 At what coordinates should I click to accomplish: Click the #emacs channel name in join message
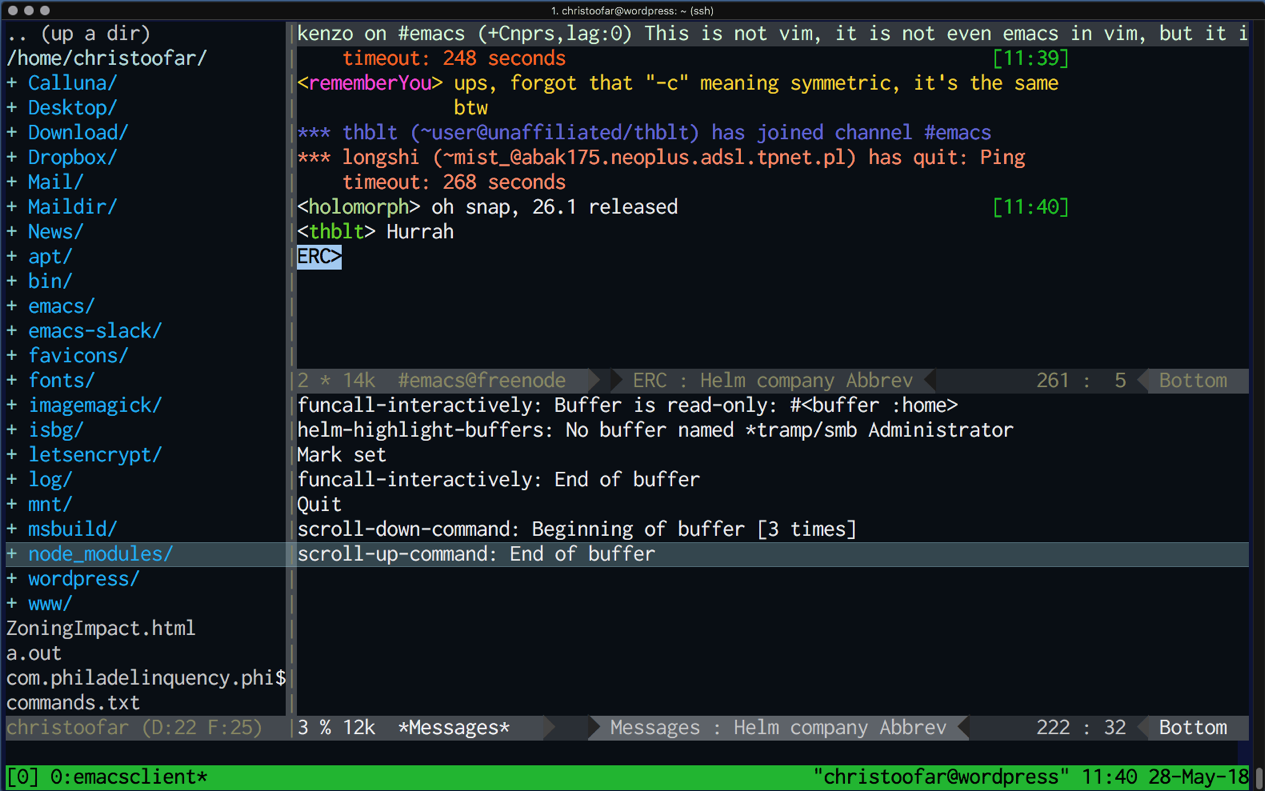tap(957, 133)
